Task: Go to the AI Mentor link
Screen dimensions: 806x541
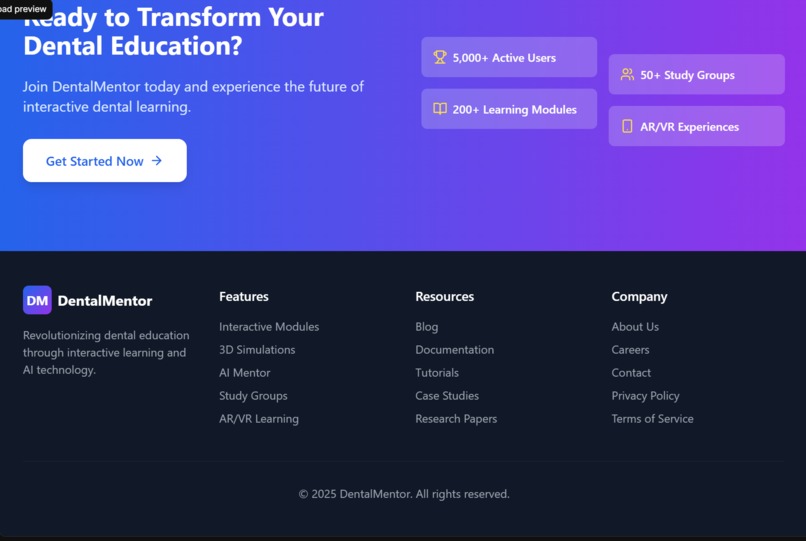Action: pos(245,373)
